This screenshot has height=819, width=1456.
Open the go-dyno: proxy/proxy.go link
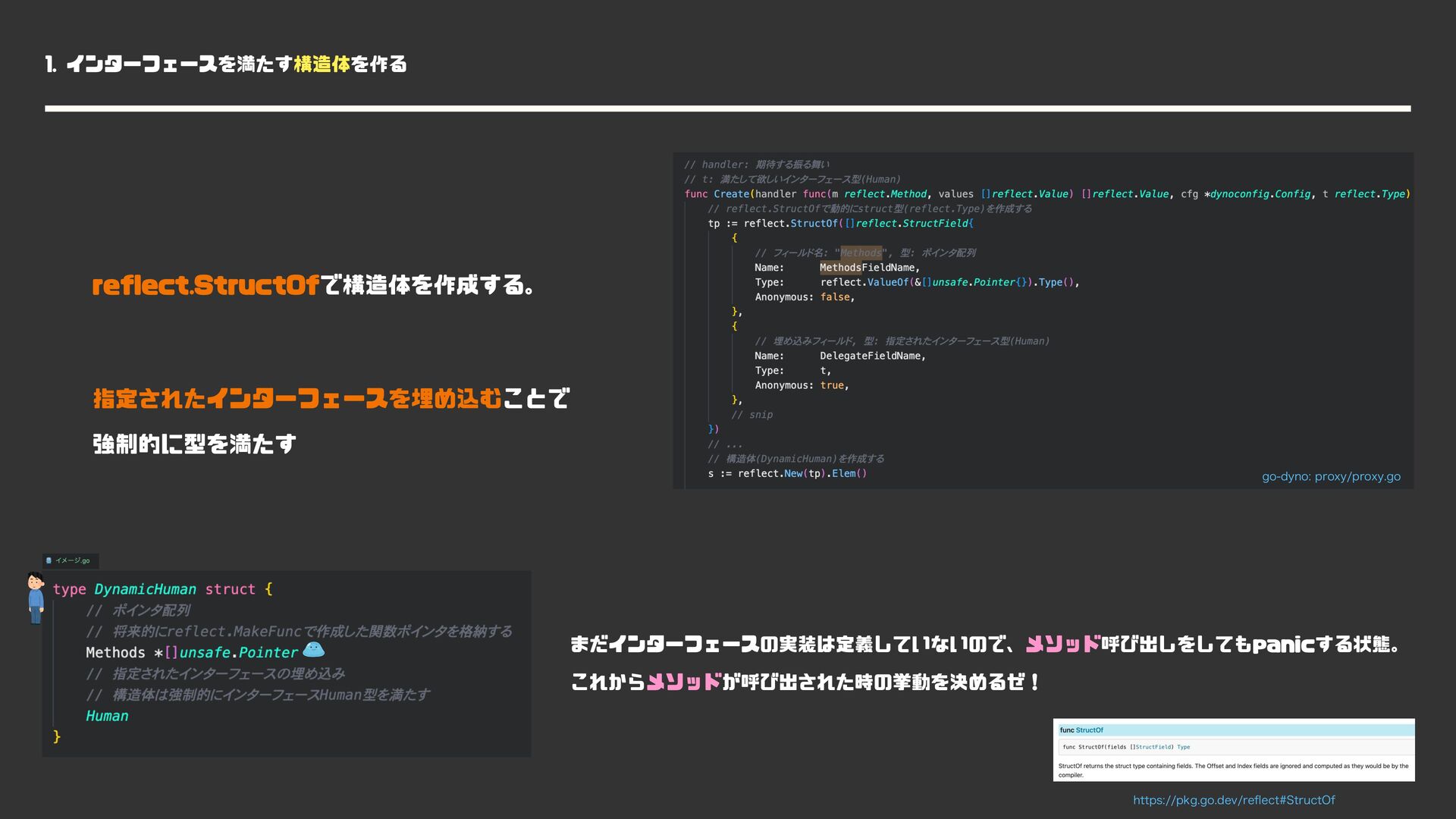tap(1330, 476)
